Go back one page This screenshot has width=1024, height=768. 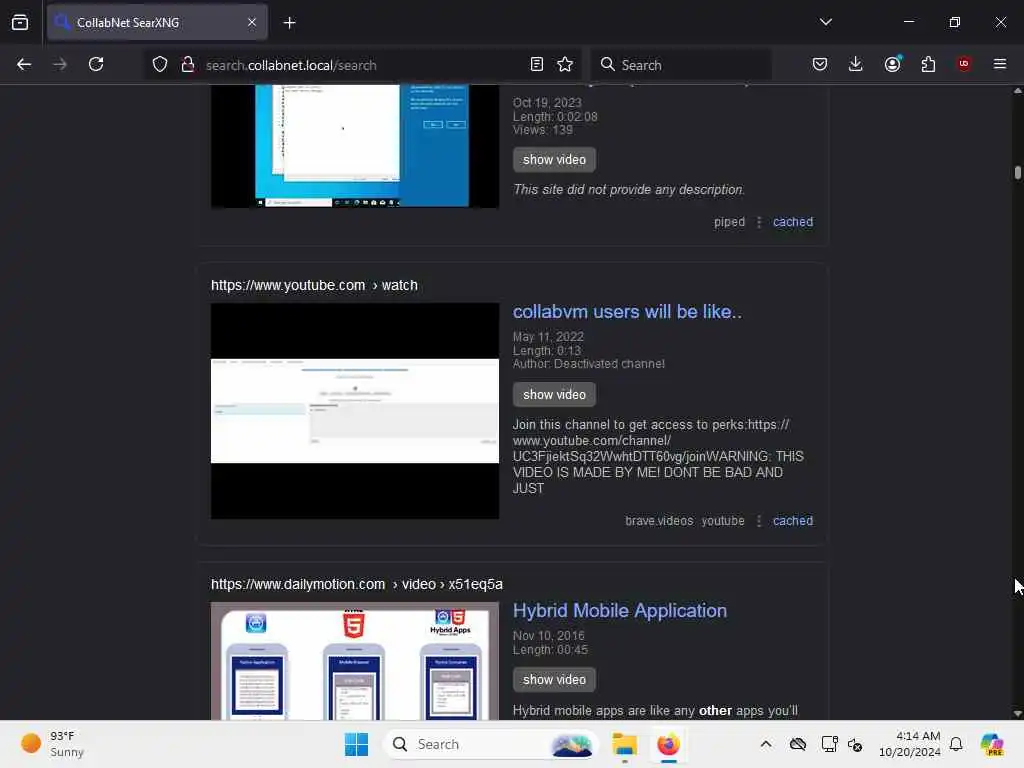(24, 64)
